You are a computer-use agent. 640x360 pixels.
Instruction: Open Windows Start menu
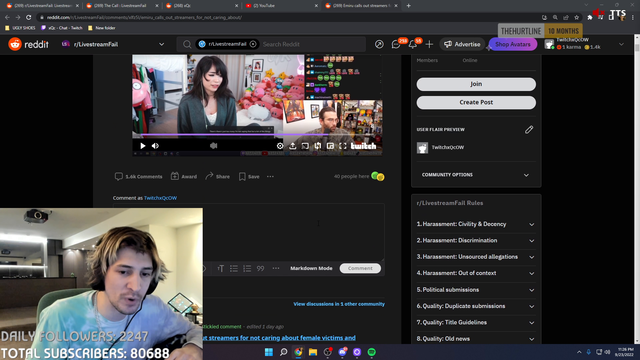(x=269, y=352)
